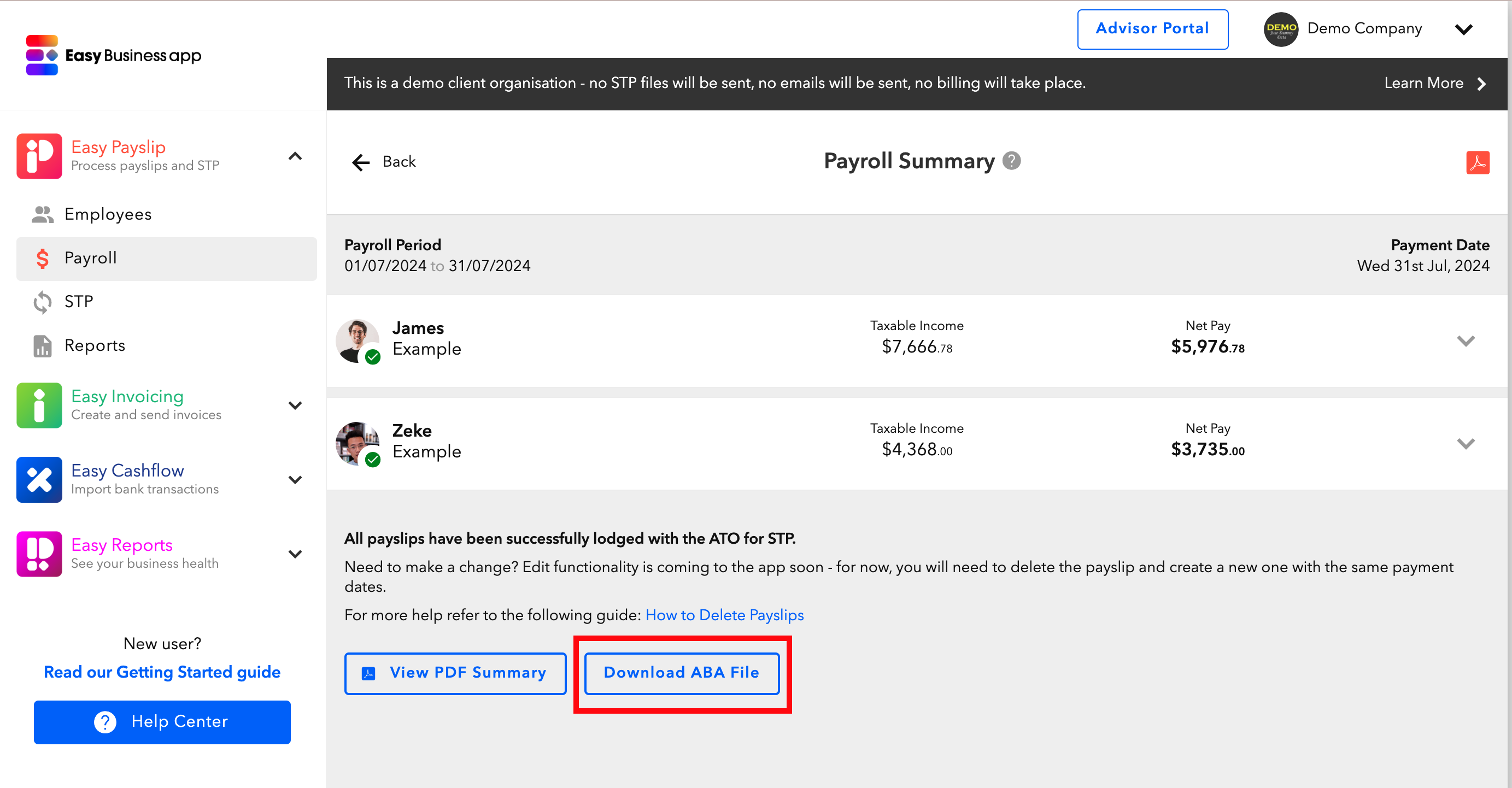The height and width of the screenshot is (788, 1512).
Task: Go to STP in the sidebar
Action: [79, 302]
